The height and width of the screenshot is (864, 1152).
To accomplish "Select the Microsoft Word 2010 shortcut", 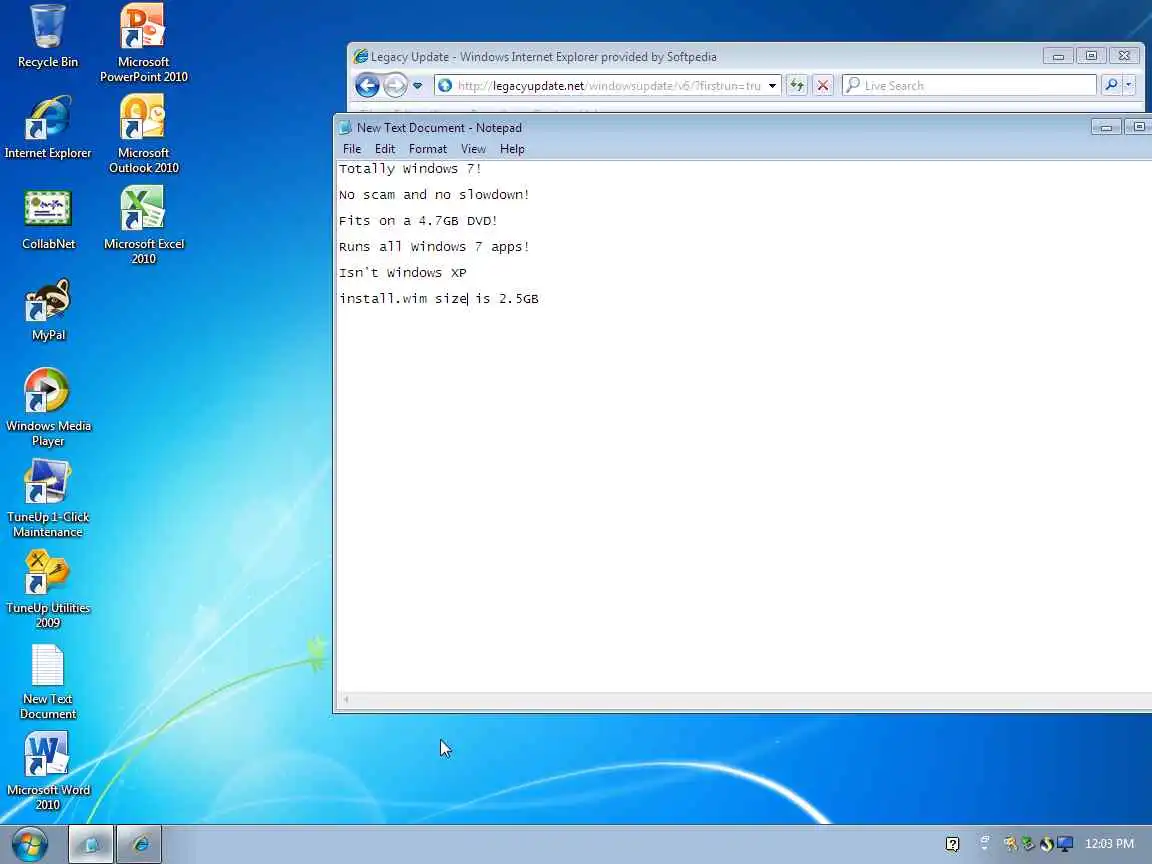I will tap(48, 771).
